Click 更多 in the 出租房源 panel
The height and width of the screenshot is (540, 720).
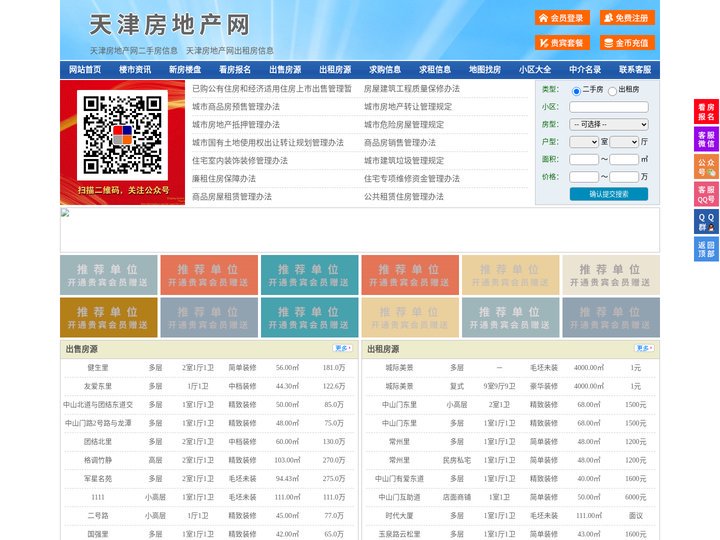coord(644,349)
